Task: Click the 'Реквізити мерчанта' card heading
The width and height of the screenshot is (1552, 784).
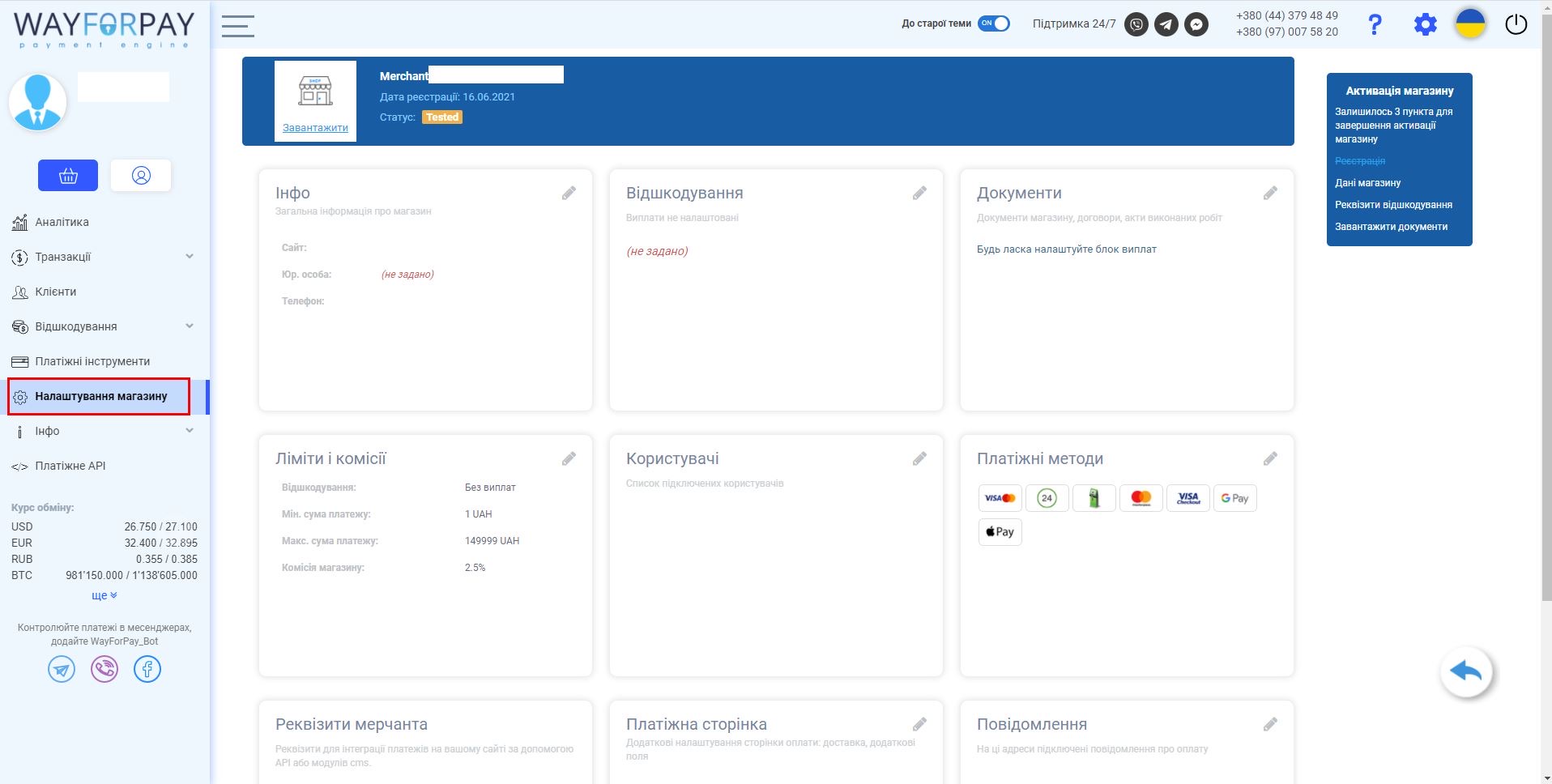Action: [x=352, y=724]
